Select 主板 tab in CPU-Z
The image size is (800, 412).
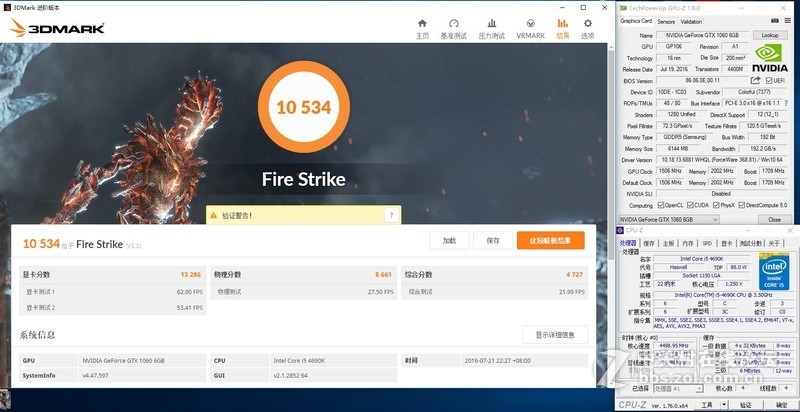(x=668, y=243)
